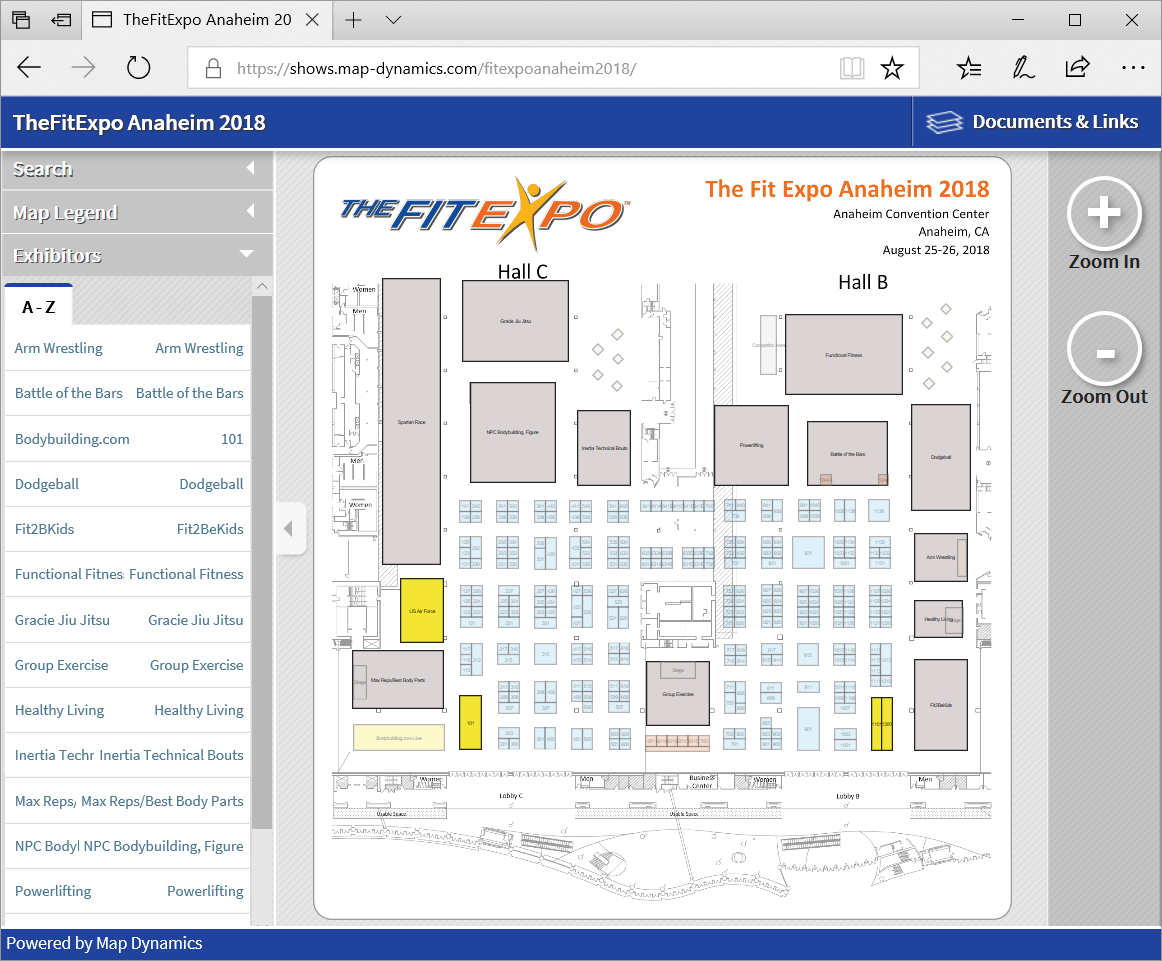The width and height of the screenshot is (1162, 961).
Task: Reload the page with Refresh icon
Action: click(138, 67)
